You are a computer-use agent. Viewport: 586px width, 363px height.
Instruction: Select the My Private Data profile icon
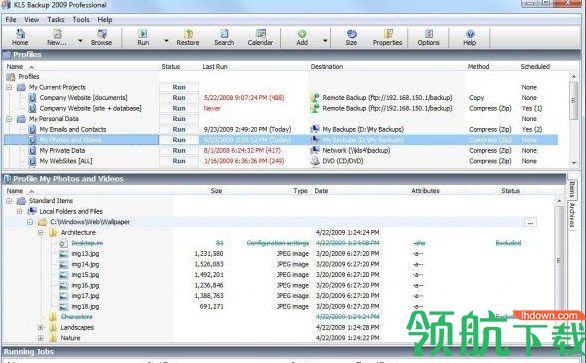pyautogui.click(x=33, y=150)
